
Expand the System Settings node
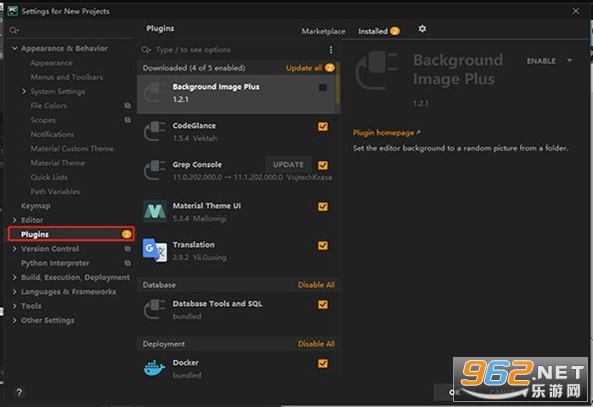(x=24, y=91)
